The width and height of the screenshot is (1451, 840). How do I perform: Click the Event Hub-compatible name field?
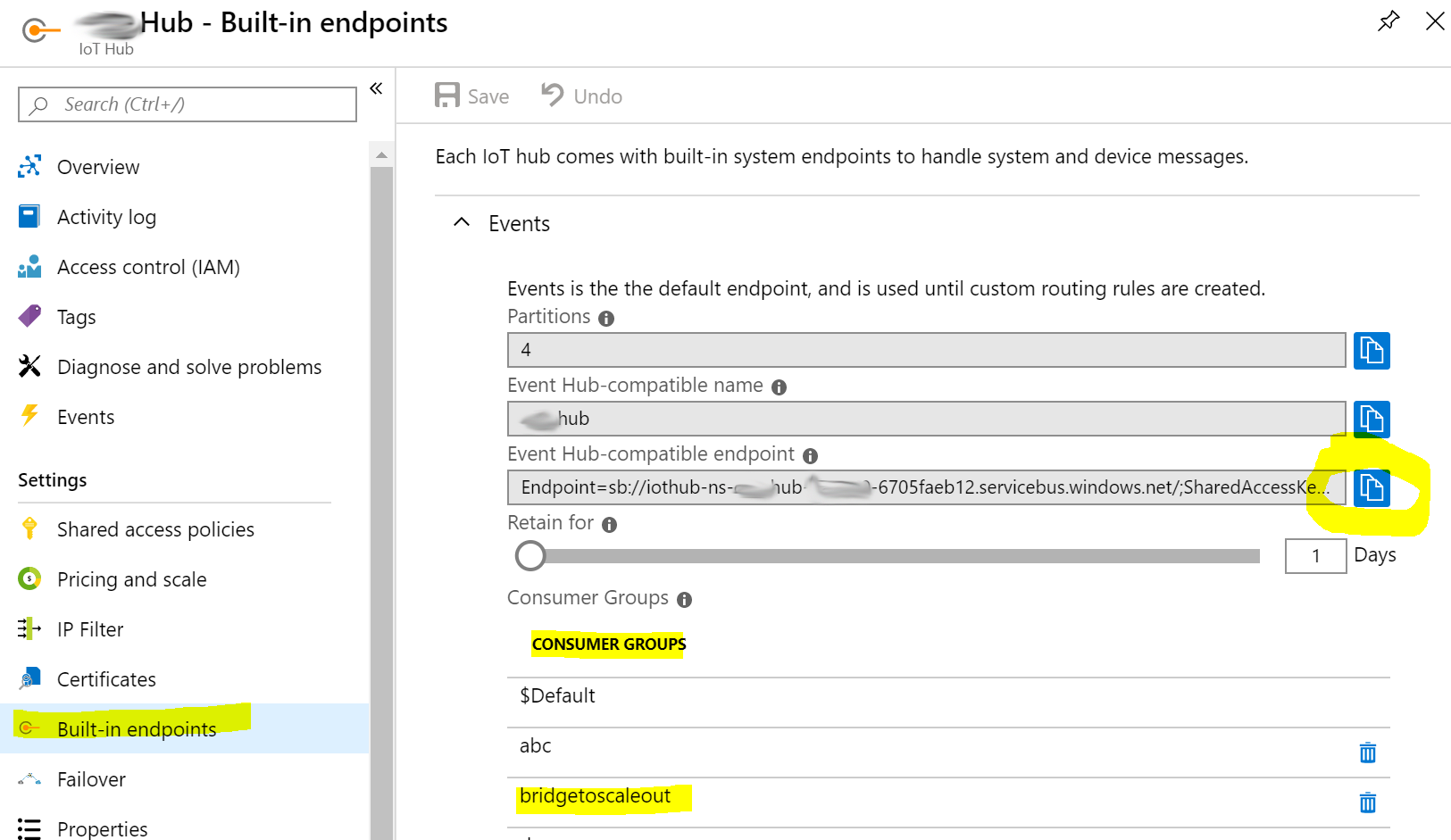926,419
